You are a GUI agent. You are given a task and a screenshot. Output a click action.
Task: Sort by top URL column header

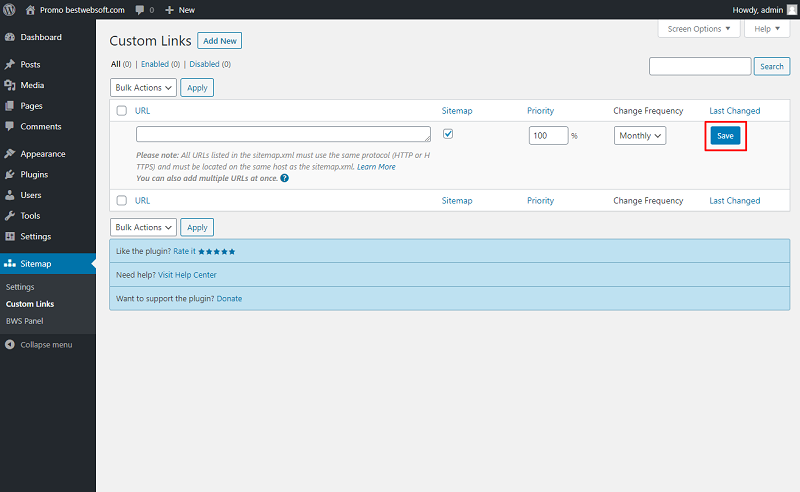142,111
